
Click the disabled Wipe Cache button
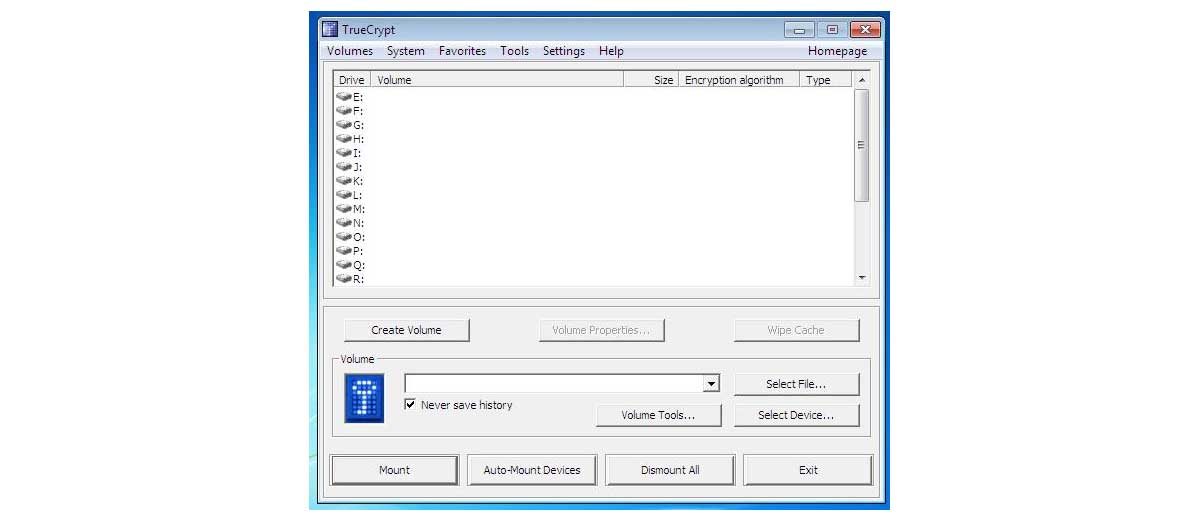[796, 330]
